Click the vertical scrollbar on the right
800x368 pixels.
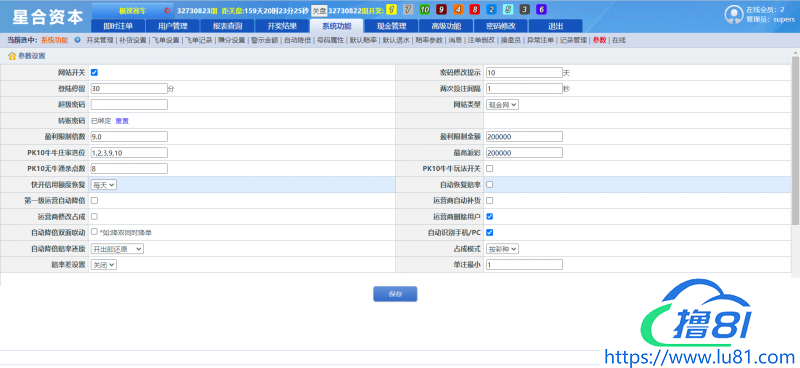point(795,138)
